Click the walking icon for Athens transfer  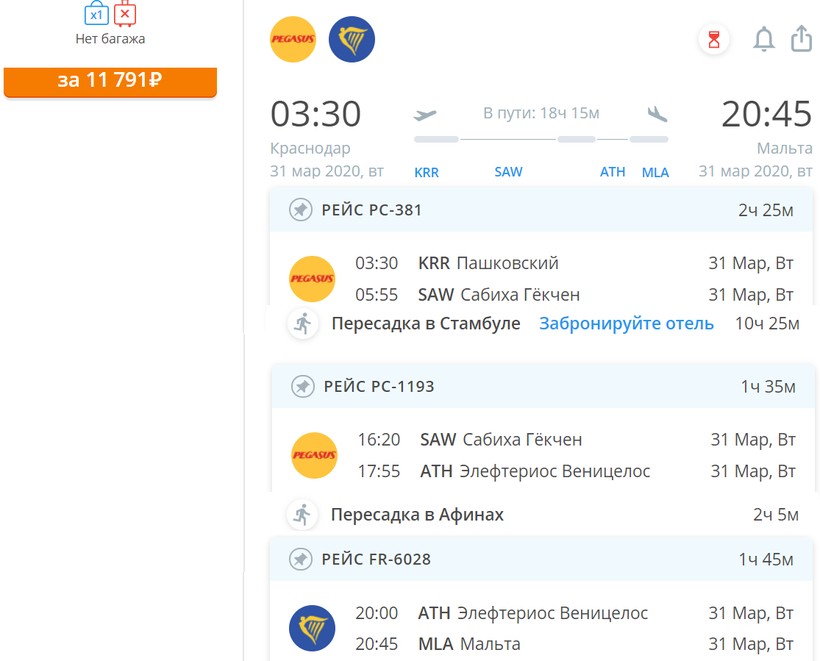301,515
